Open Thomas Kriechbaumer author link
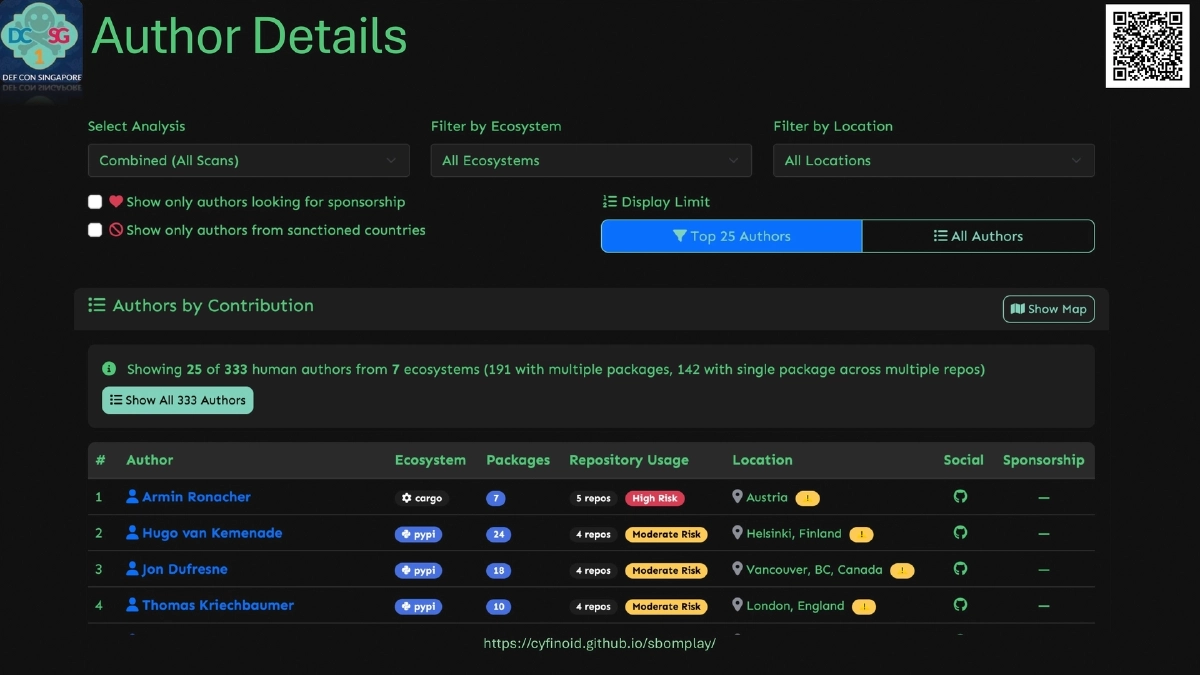1200x675 pixels. 217,605
